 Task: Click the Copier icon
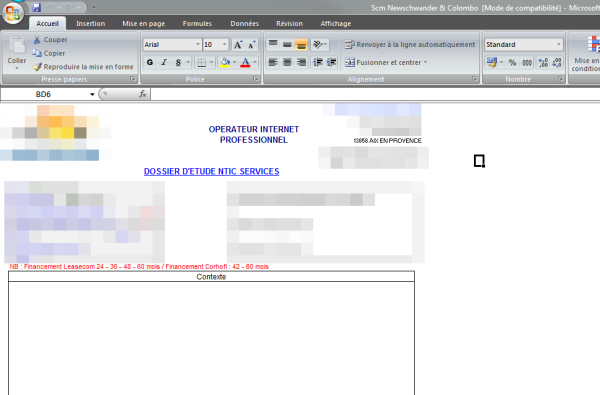37,53
